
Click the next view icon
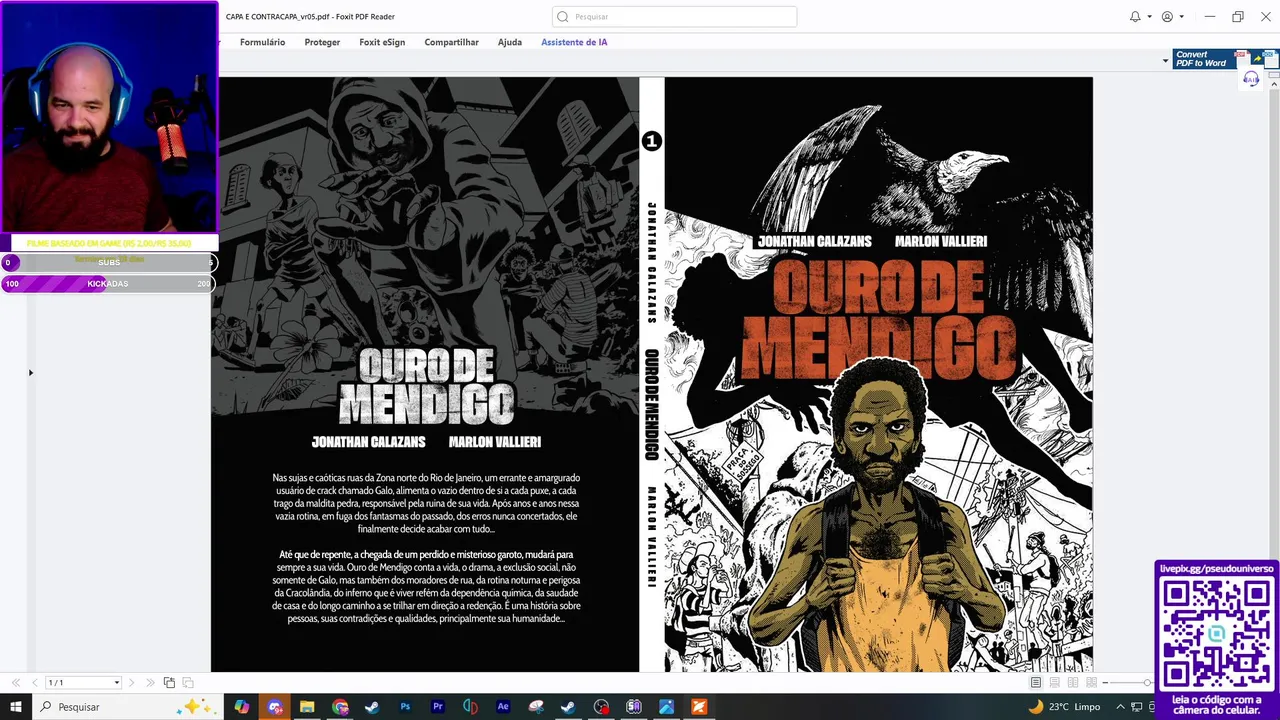click(x=188, y=682)
